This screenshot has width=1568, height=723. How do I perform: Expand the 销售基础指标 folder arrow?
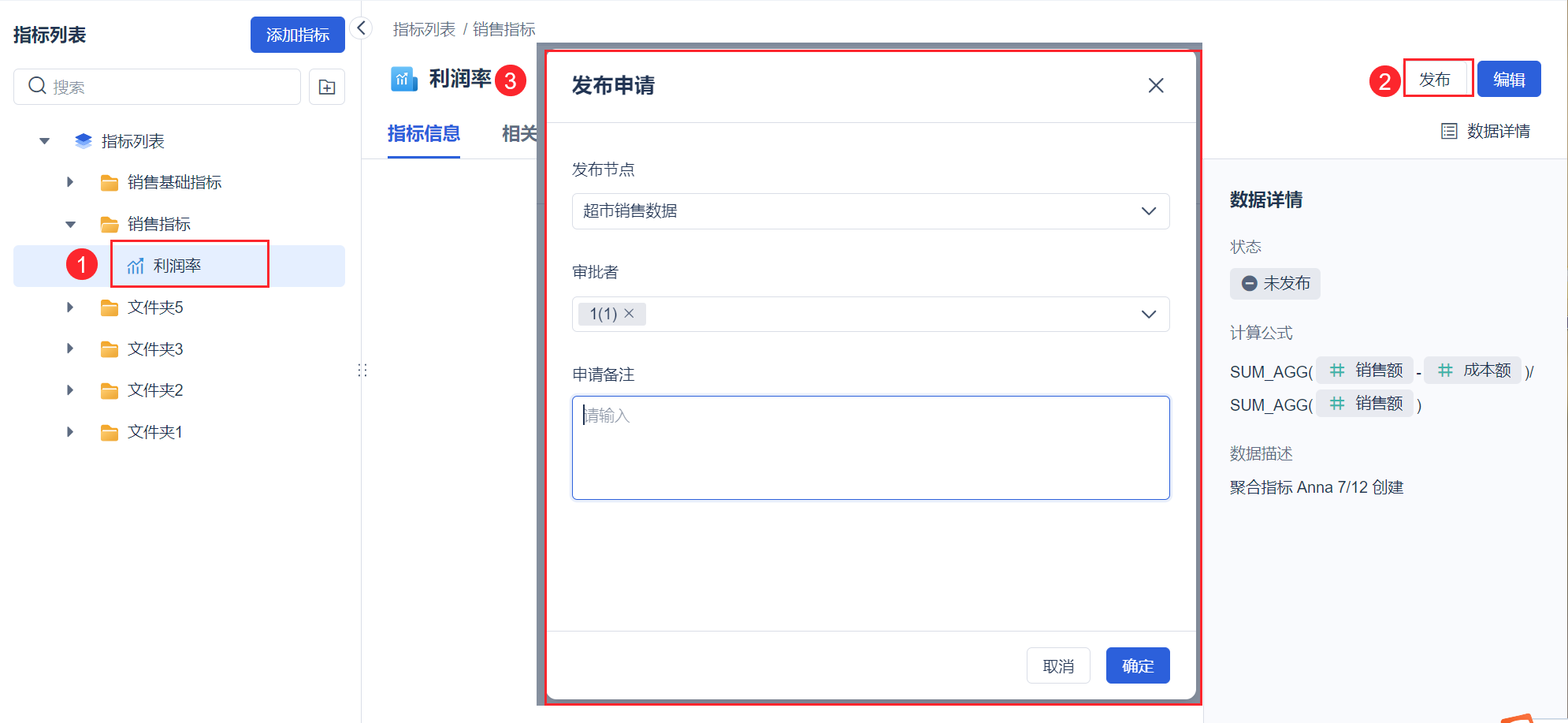70,182
